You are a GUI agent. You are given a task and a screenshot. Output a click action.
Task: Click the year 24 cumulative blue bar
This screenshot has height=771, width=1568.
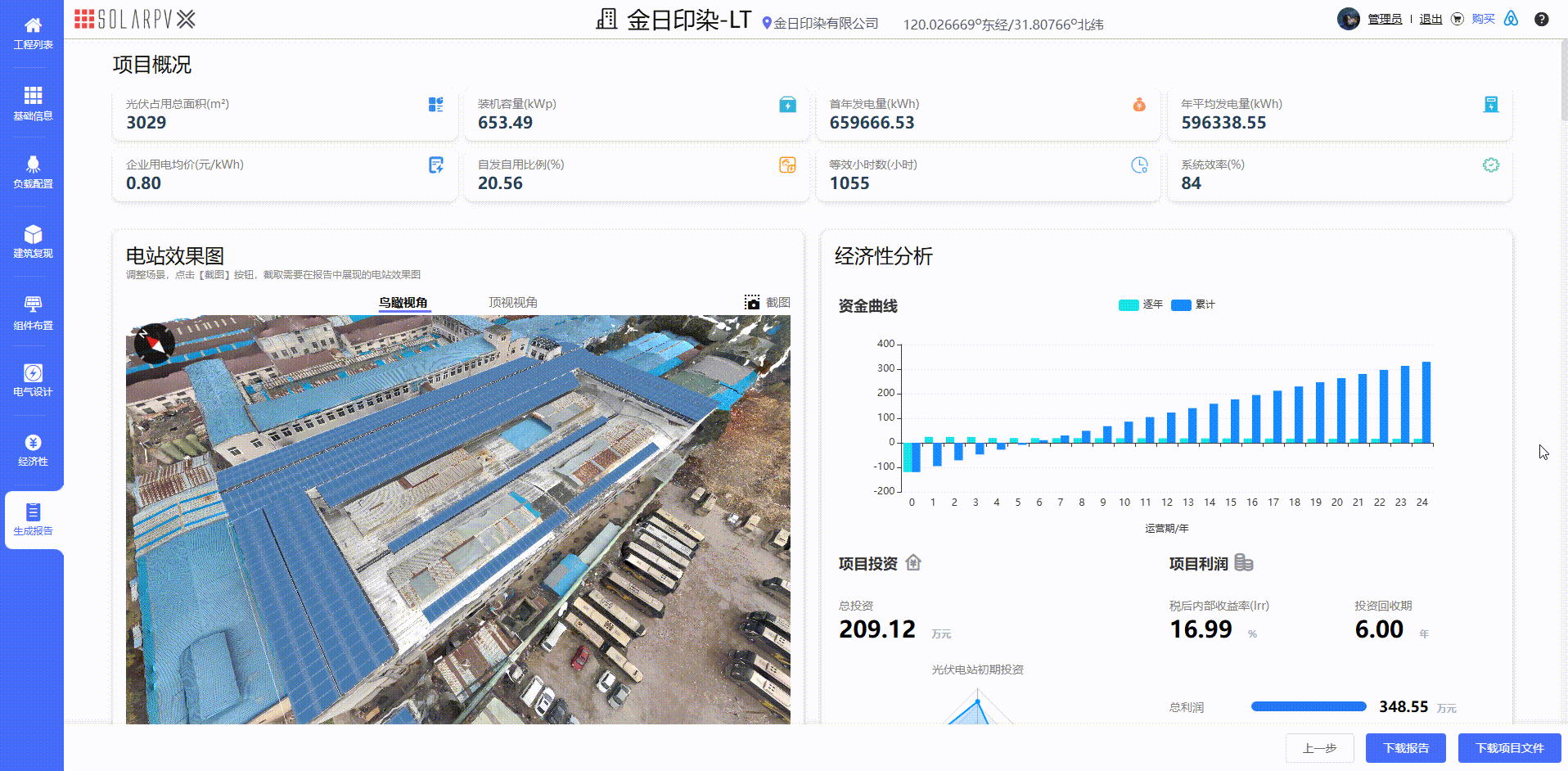pos(1426,402)
